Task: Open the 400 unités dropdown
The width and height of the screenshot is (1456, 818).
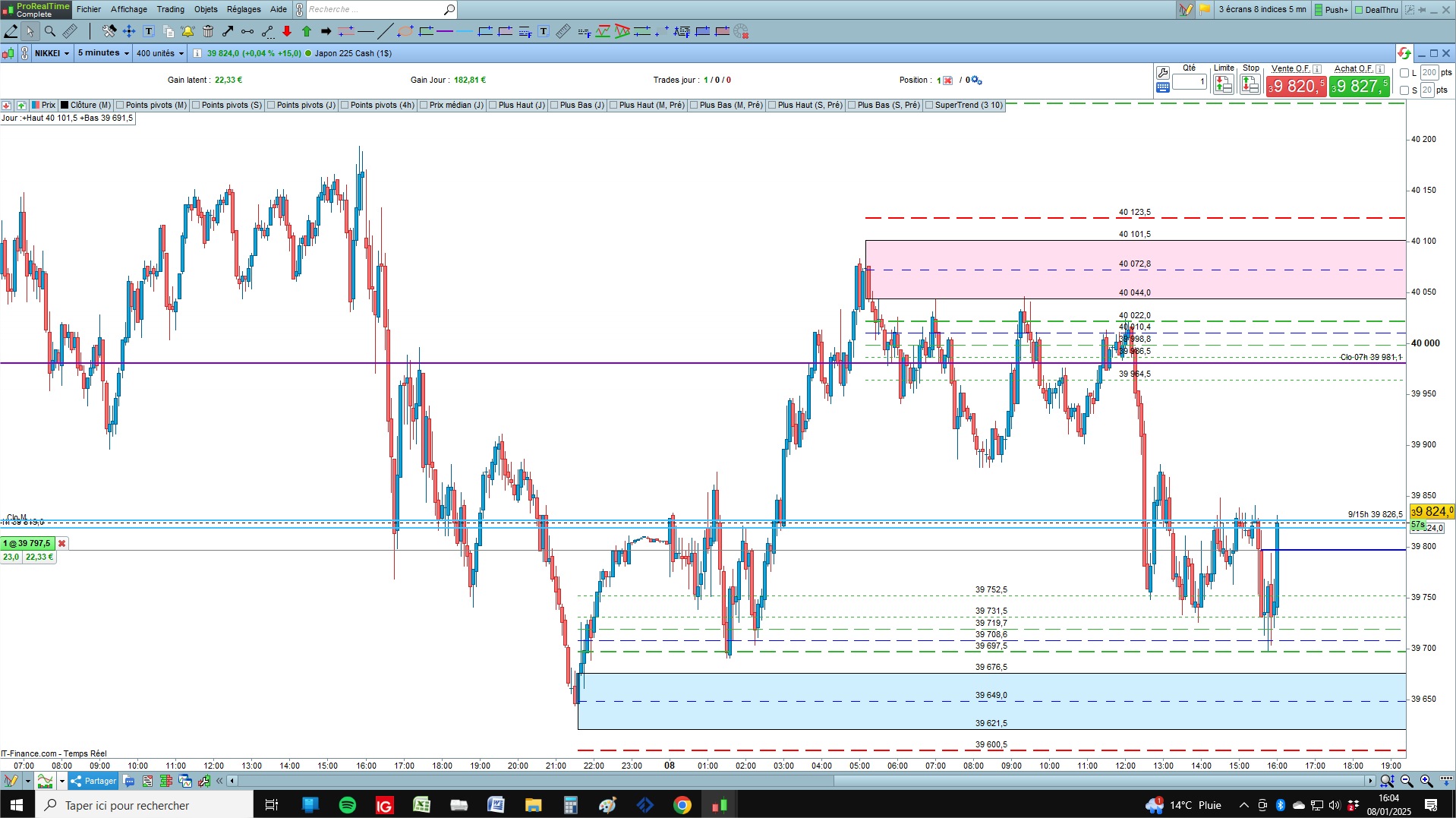Action: click(160, 53)
